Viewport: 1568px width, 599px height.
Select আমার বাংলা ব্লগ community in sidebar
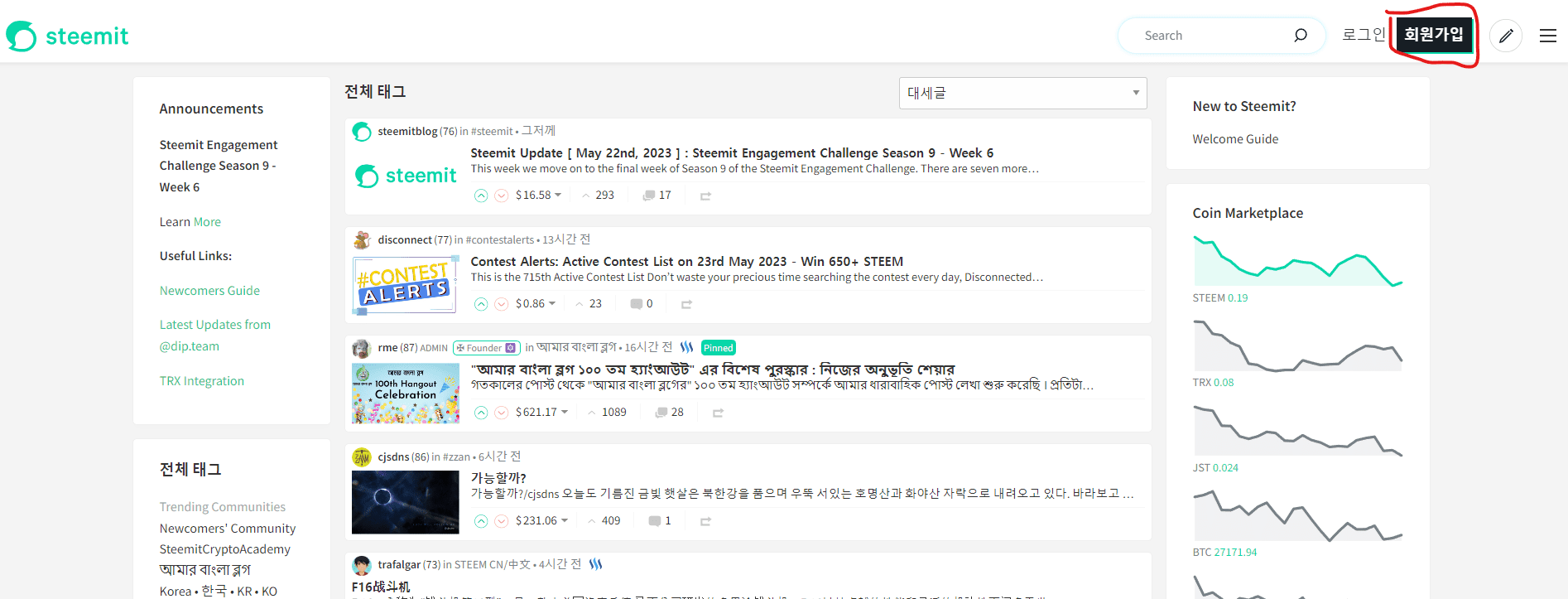(x=205, y=570)
